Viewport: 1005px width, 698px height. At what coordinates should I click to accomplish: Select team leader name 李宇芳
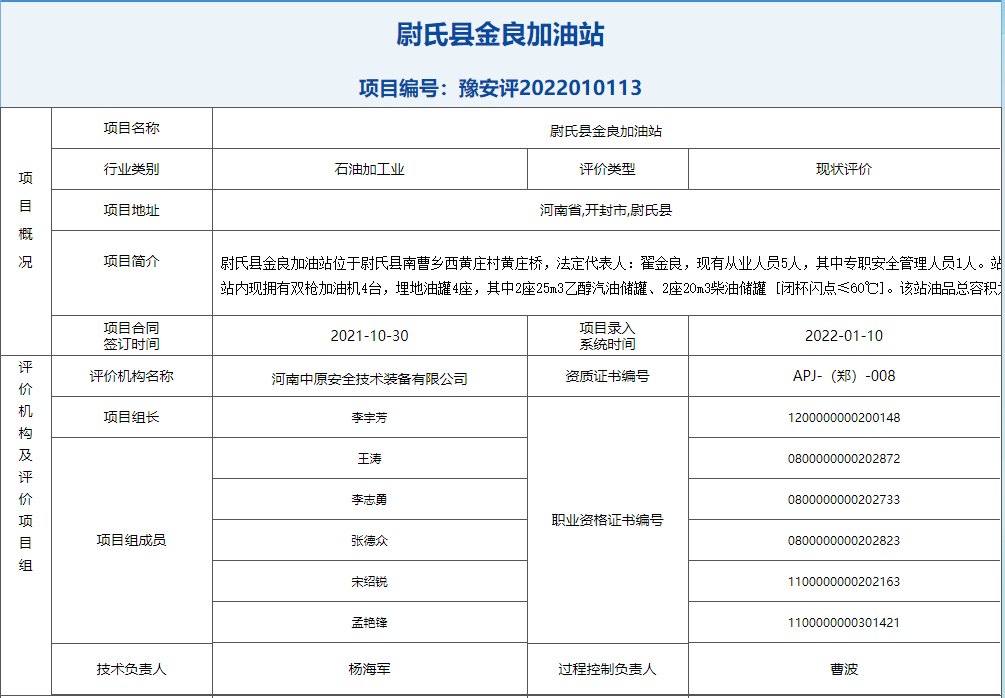coord(370,418)
